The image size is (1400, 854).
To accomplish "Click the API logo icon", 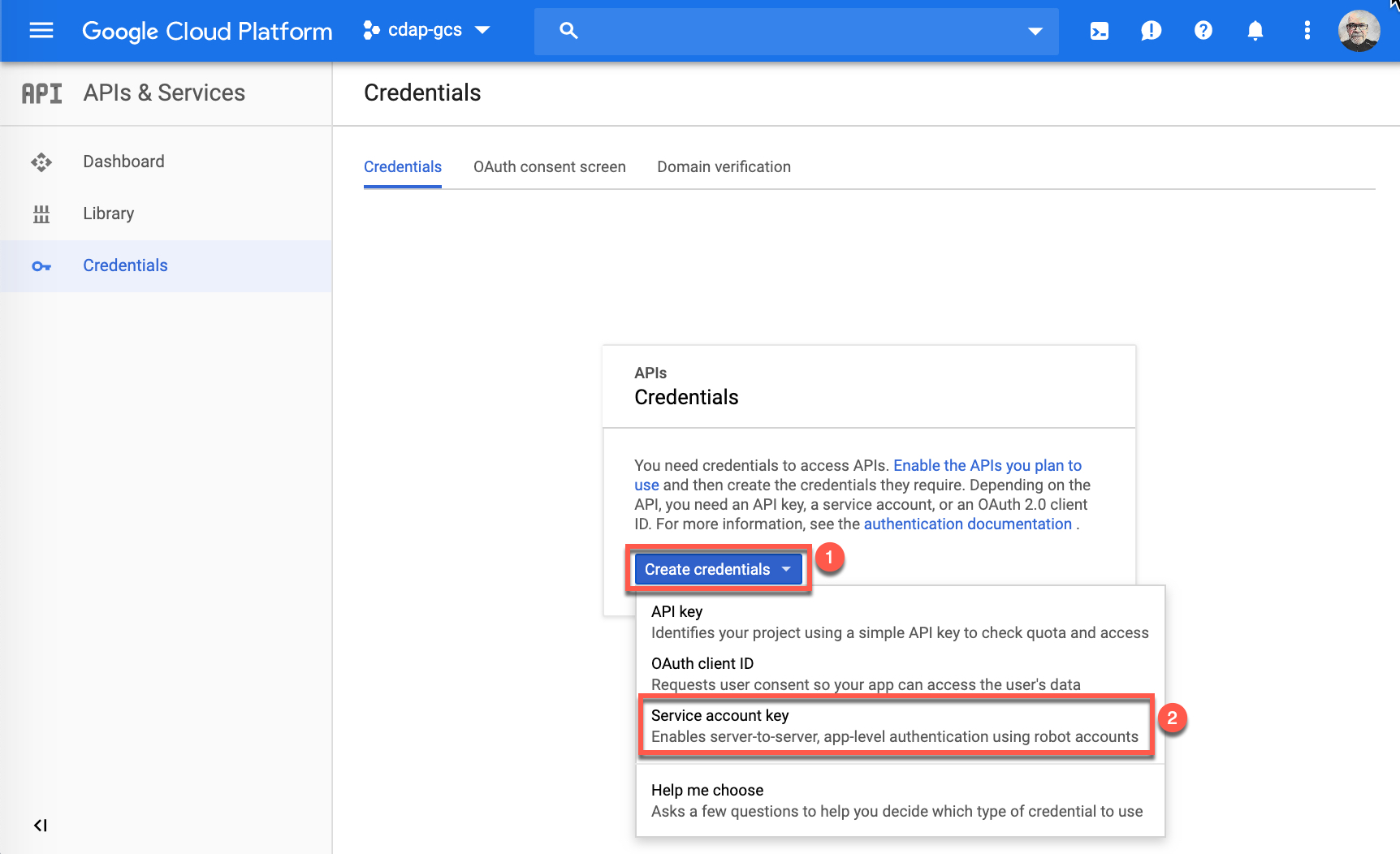I will point(41,93).
